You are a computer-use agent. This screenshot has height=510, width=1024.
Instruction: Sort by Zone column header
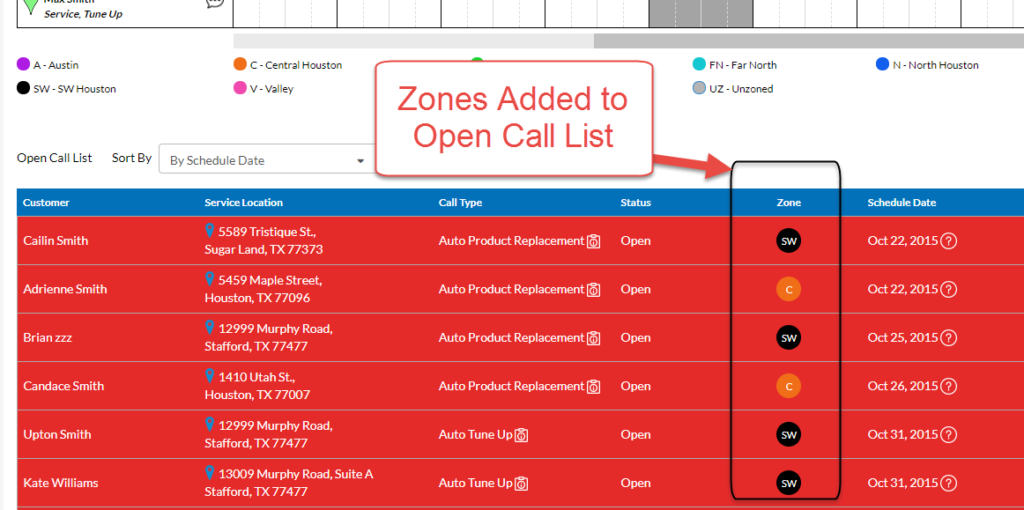coord(789,202)
